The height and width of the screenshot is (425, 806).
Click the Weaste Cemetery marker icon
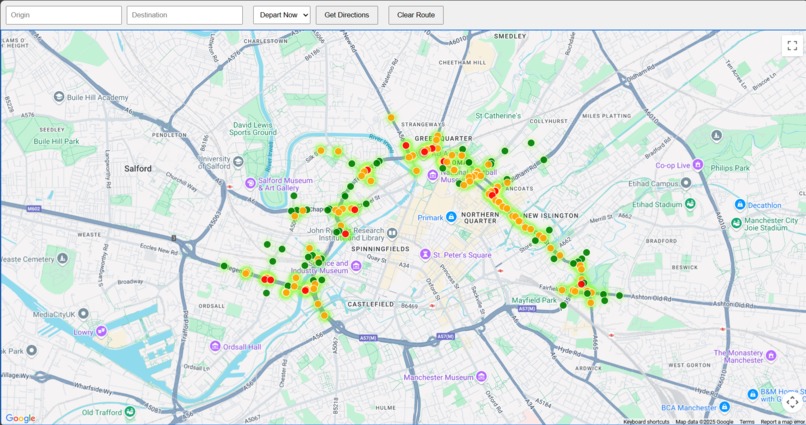pos(63,258)
